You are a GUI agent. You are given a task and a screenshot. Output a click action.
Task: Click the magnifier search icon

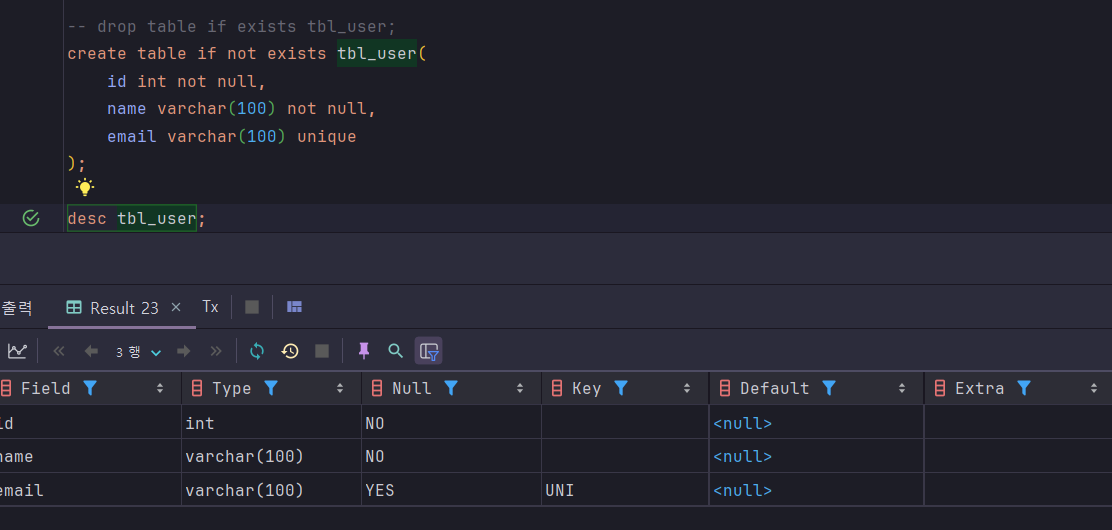point(396,351)
